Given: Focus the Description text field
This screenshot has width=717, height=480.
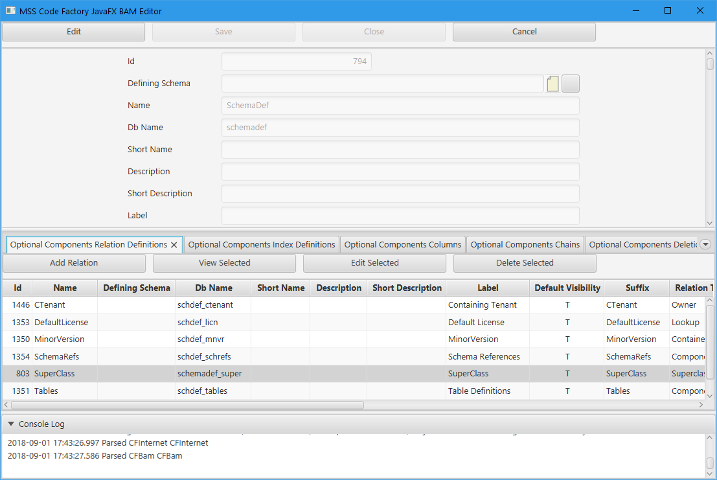Looking at the screenshot, I should 400,172.
